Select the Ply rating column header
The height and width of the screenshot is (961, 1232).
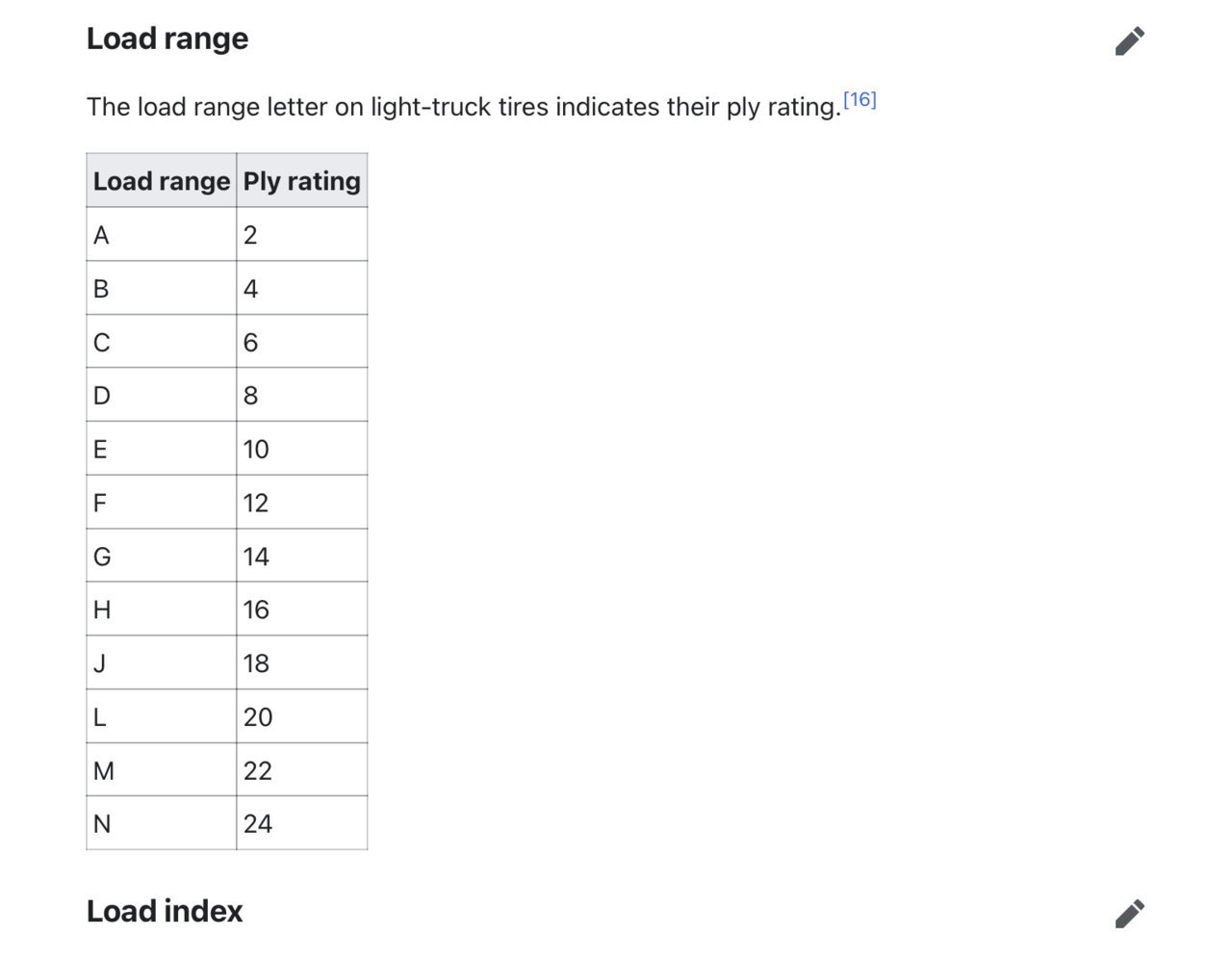point(302,180)
